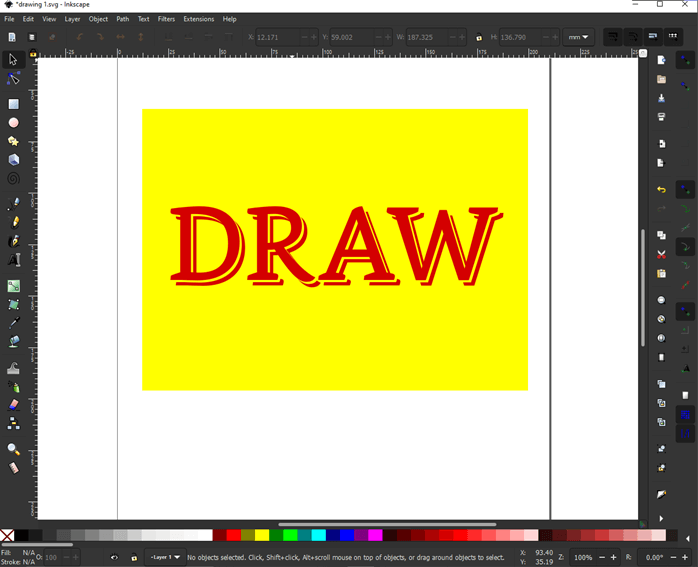Screen dimensions: 698x567
Task: Toggle width/height ratio lock
Action: [x=479, y=37]
